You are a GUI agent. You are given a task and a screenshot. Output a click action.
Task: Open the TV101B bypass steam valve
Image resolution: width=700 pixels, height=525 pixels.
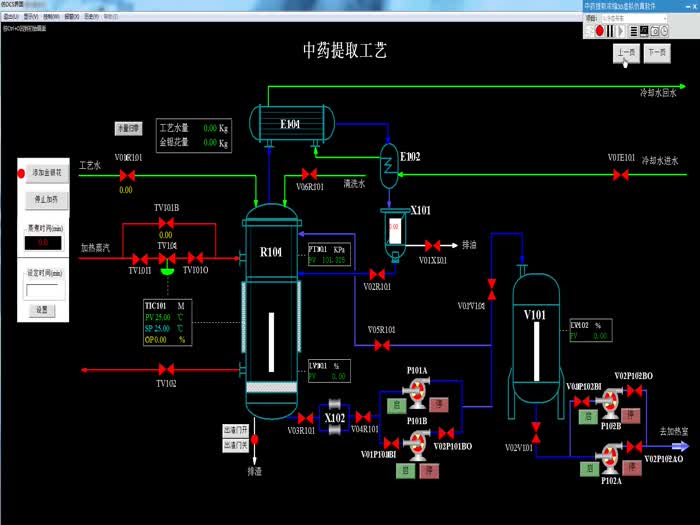pyautogui.click(x=166, y=224)
